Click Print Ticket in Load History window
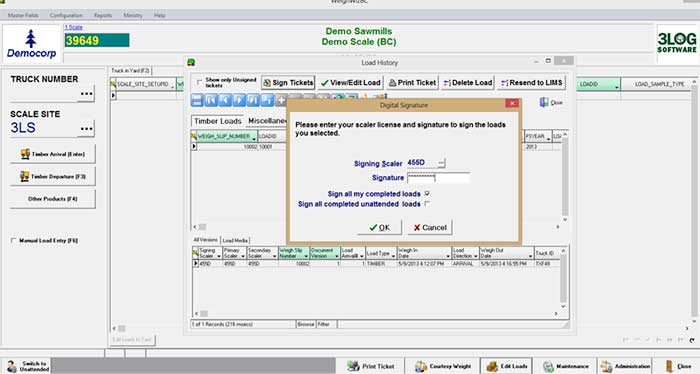Screen dimensions: 700x374 pyautogui.click(x=412, y=83)
